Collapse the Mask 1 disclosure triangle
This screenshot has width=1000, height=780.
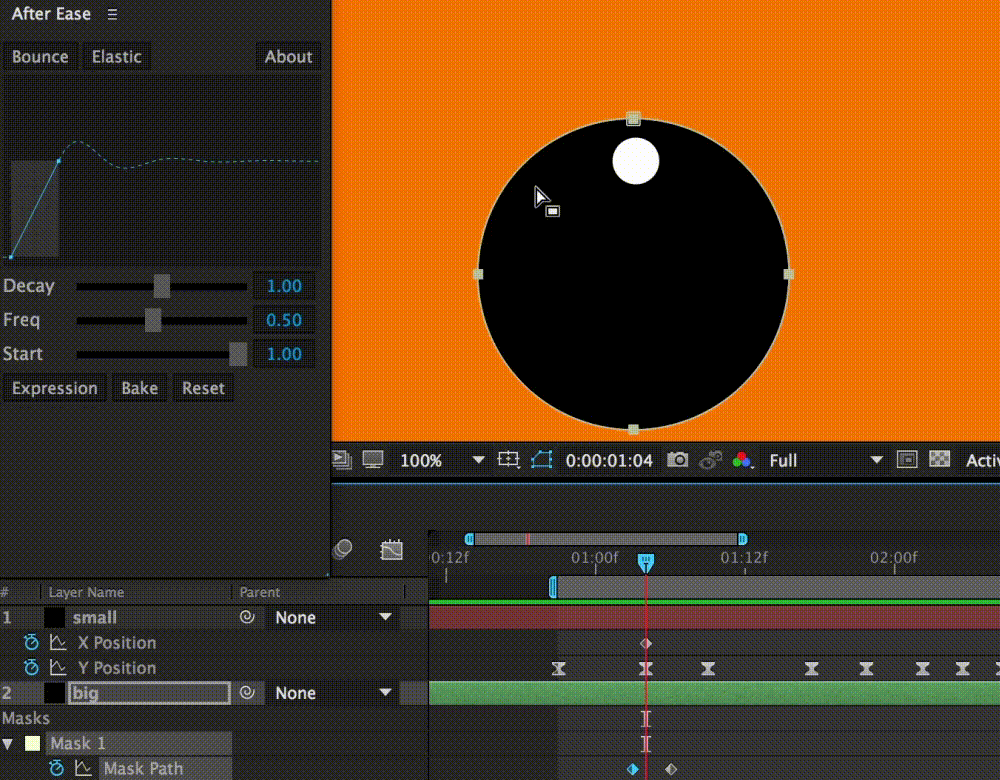8,744
